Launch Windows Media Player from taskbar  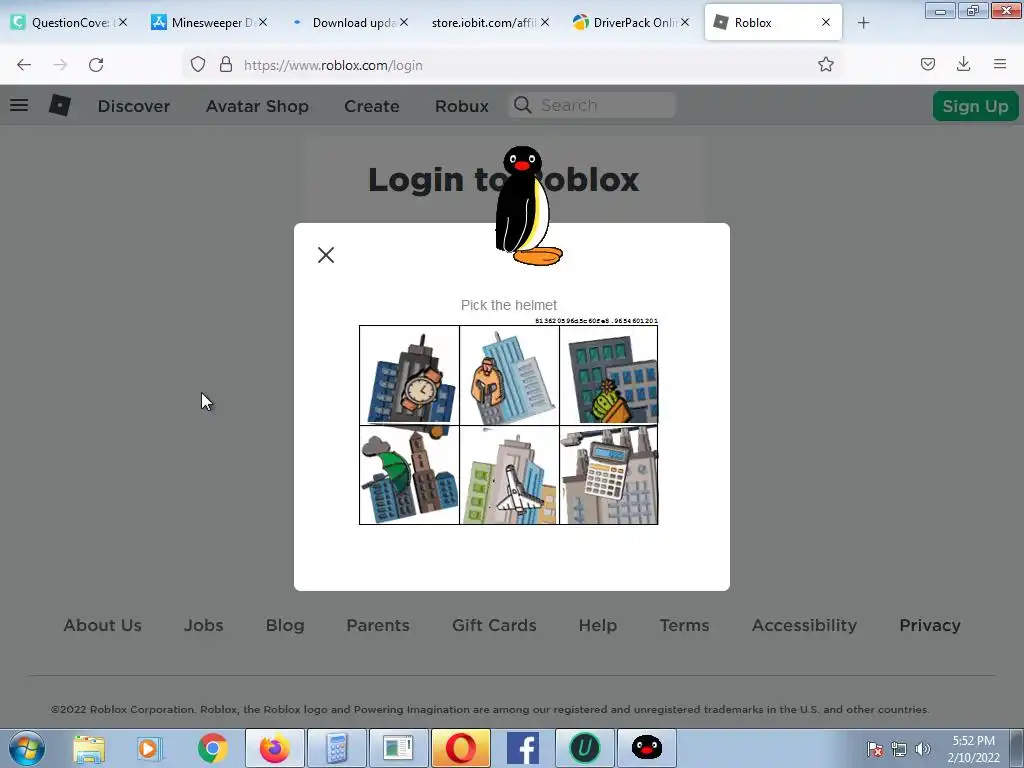pos(149,748)
